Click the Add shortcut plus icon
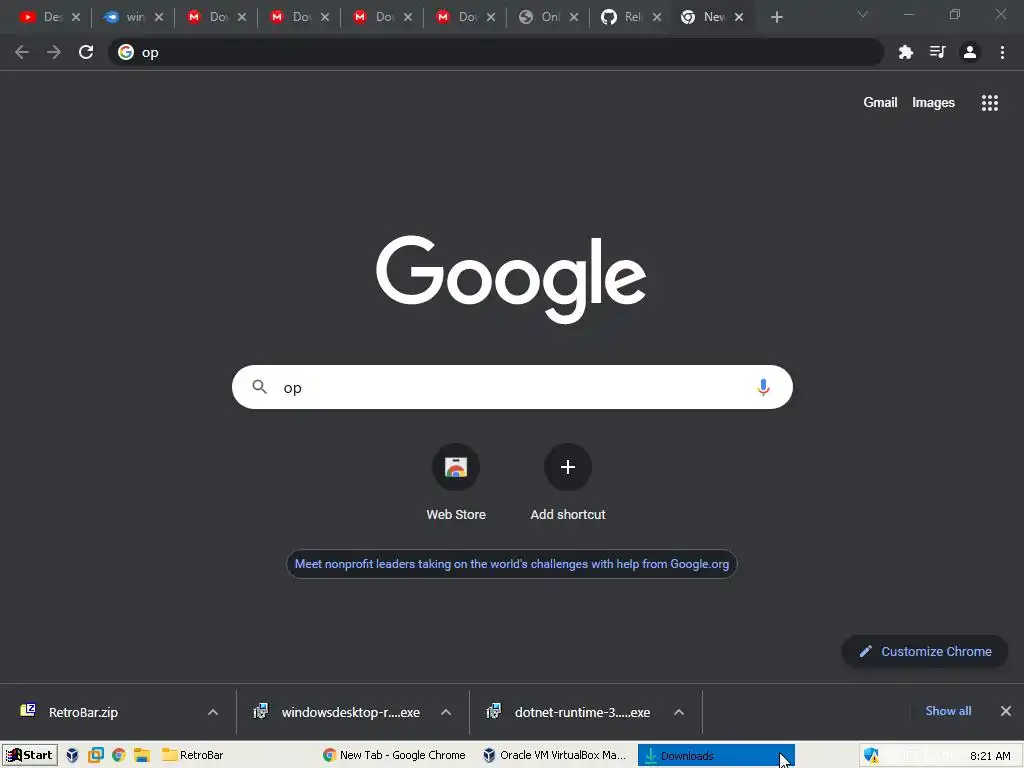1024x768 pixels. tap(568, 467)
